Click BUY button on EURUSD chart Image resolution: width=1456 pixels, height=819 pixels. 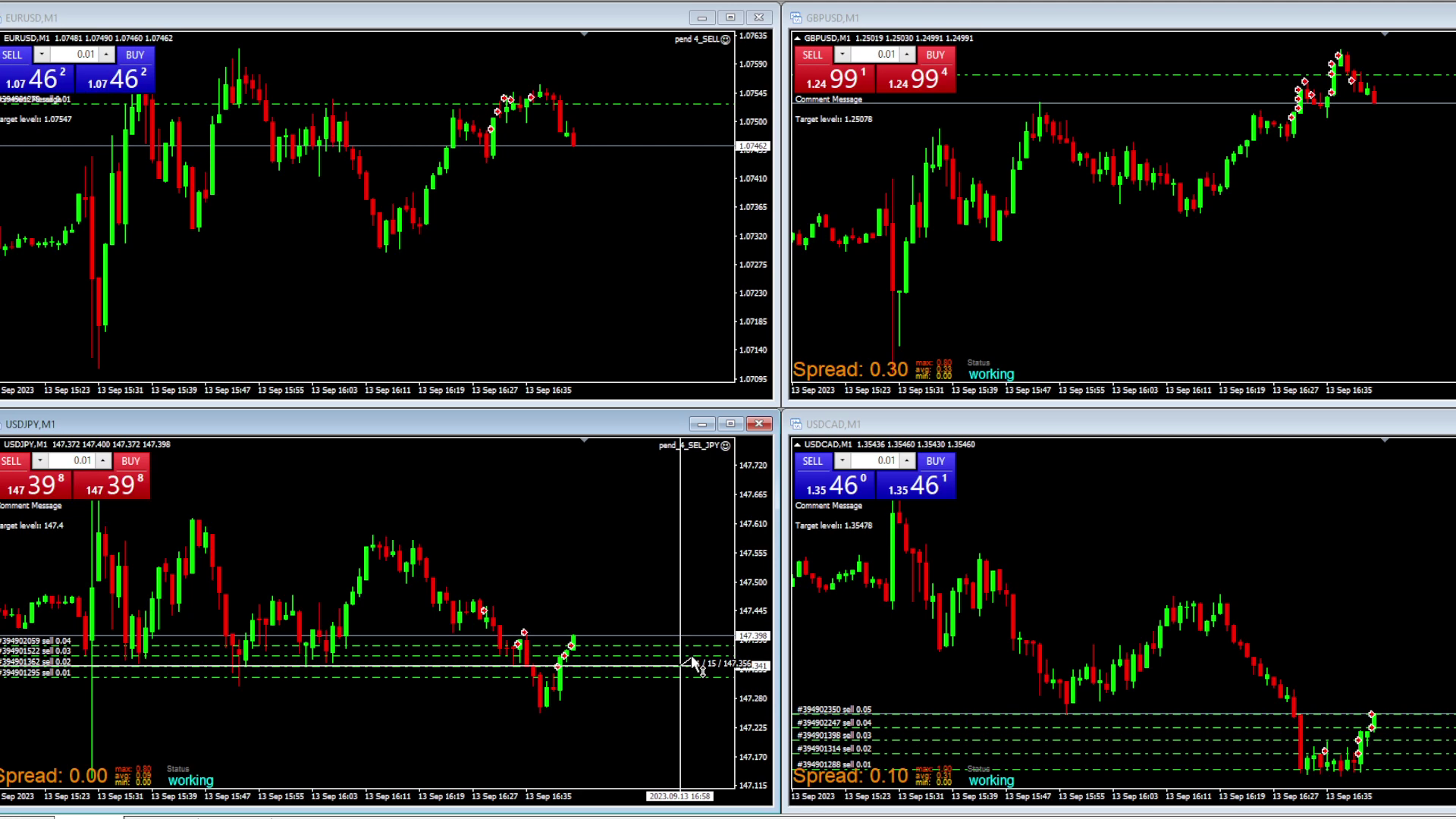click(135, 55)
